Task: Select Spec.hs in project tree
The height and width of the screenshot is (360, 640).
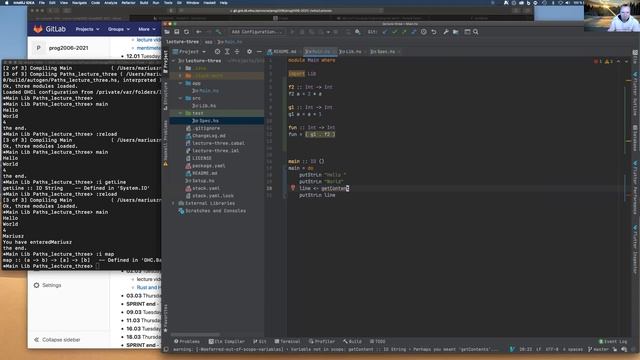Action: 205,121
